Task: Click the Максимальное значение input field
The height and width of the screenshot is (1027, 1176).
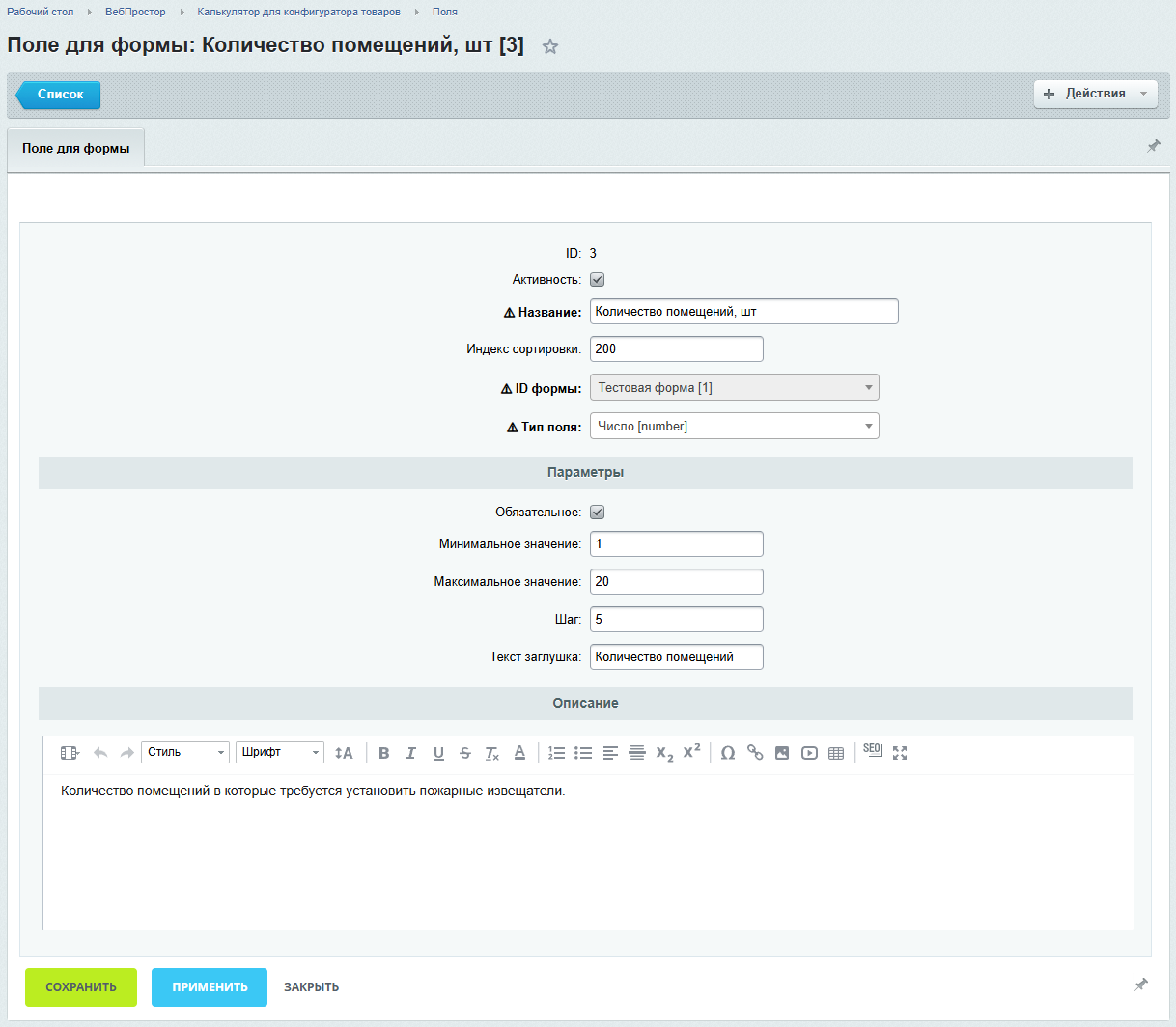Action: click(677, 581)
